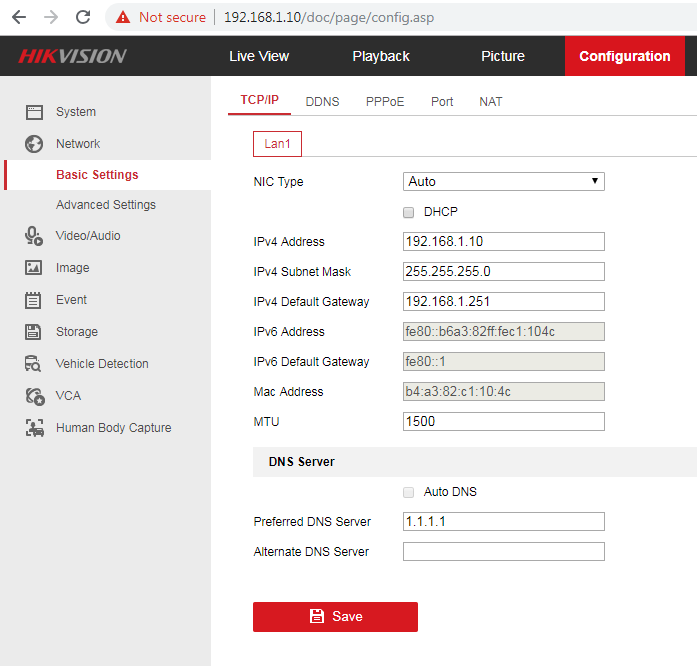Open the PPPoE tab

[385, 102]
